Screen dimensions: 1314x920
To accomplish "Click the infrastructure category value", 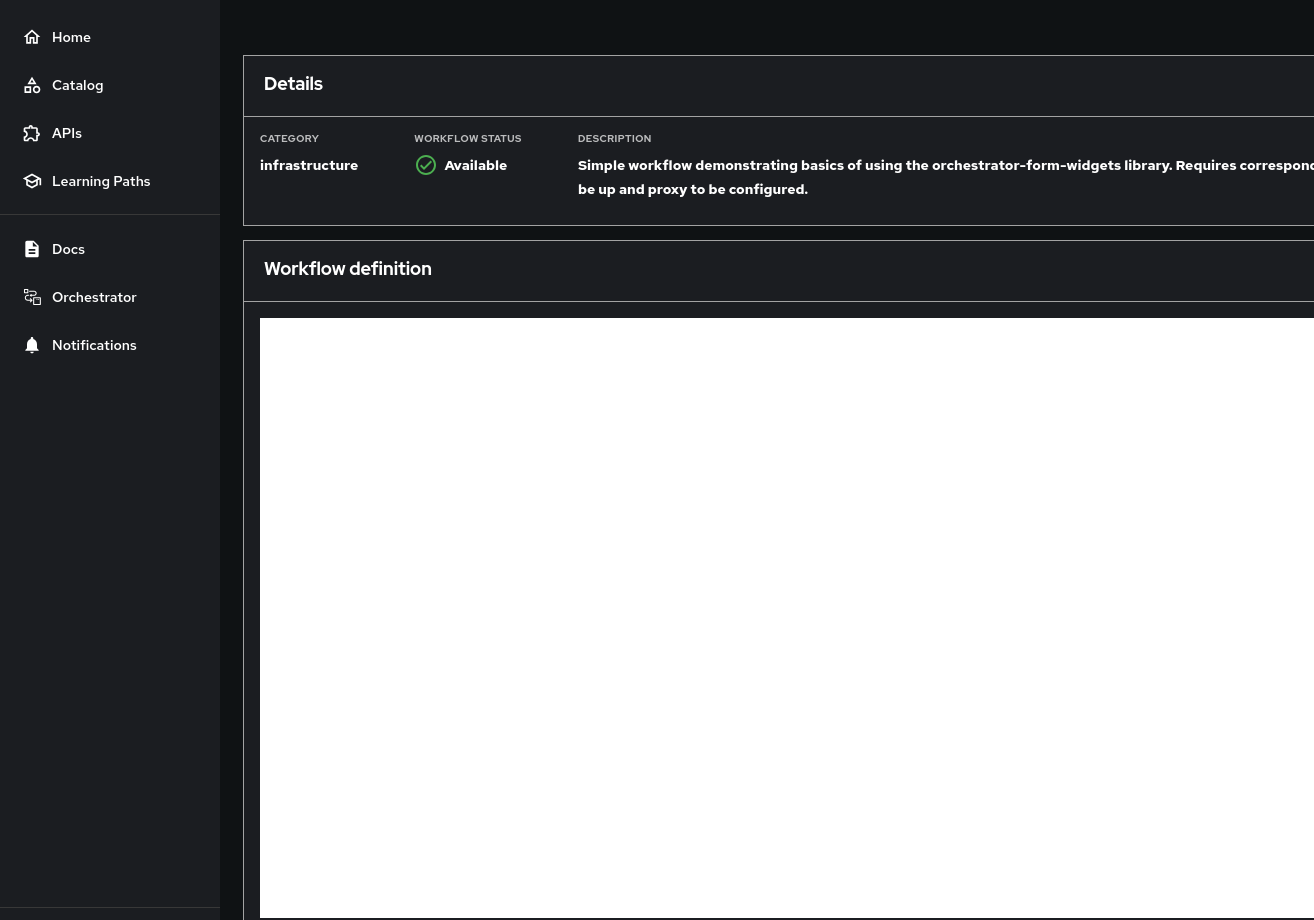I will coord(309,165).
